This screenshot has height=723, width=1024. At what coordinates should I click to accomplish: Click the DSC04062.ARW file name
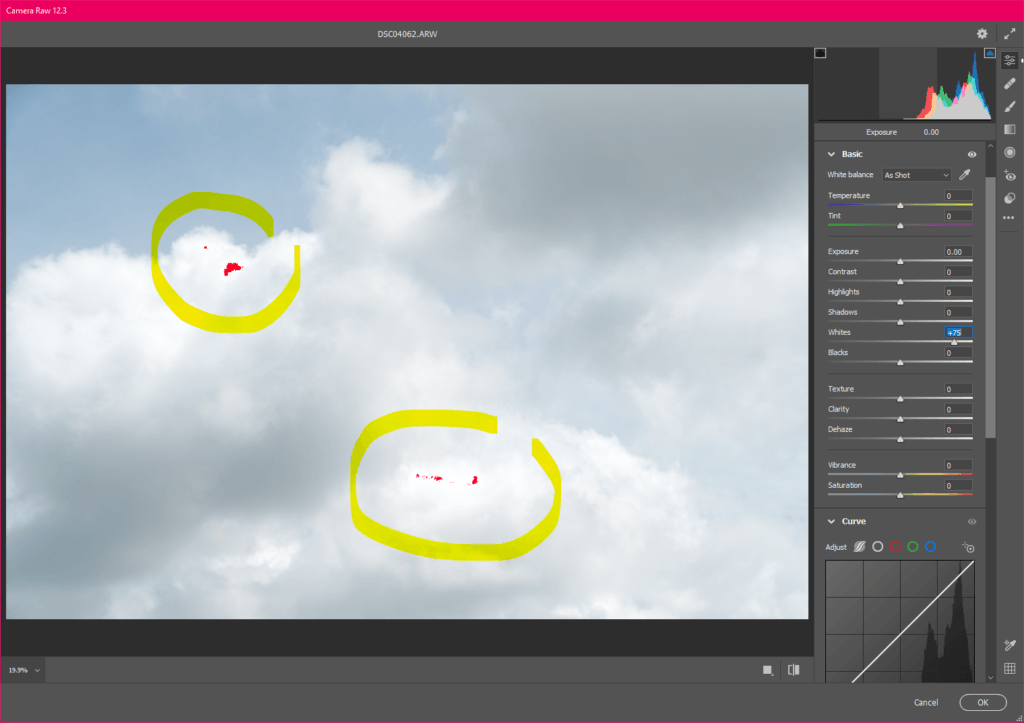coord(408,34)
